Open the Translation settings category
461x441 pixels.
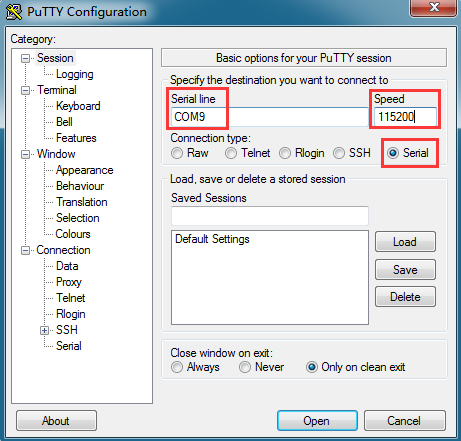tap(82, 202)
